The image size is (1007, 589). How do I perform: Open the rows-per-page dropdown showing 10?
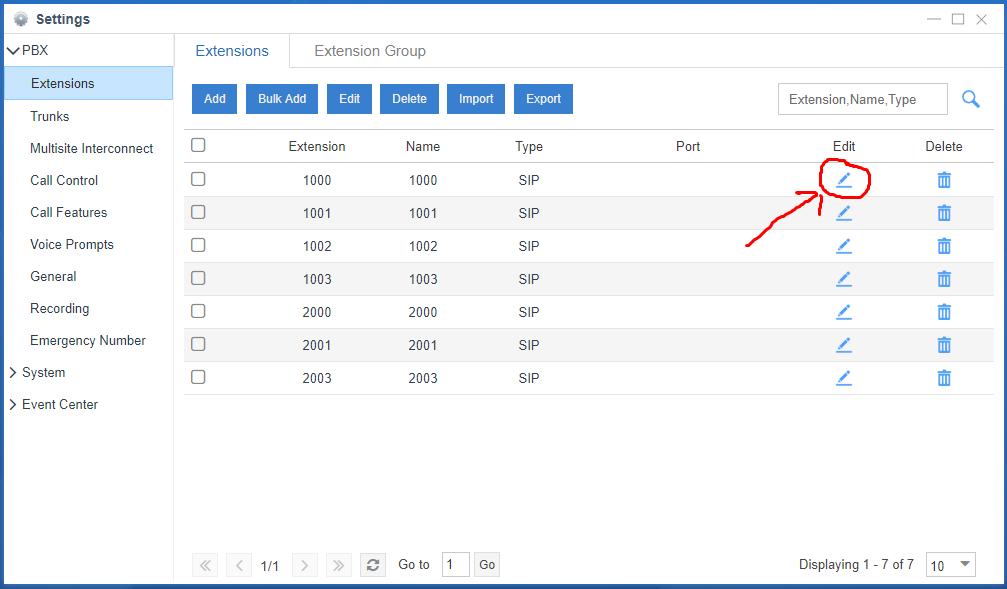pos(950,565)
